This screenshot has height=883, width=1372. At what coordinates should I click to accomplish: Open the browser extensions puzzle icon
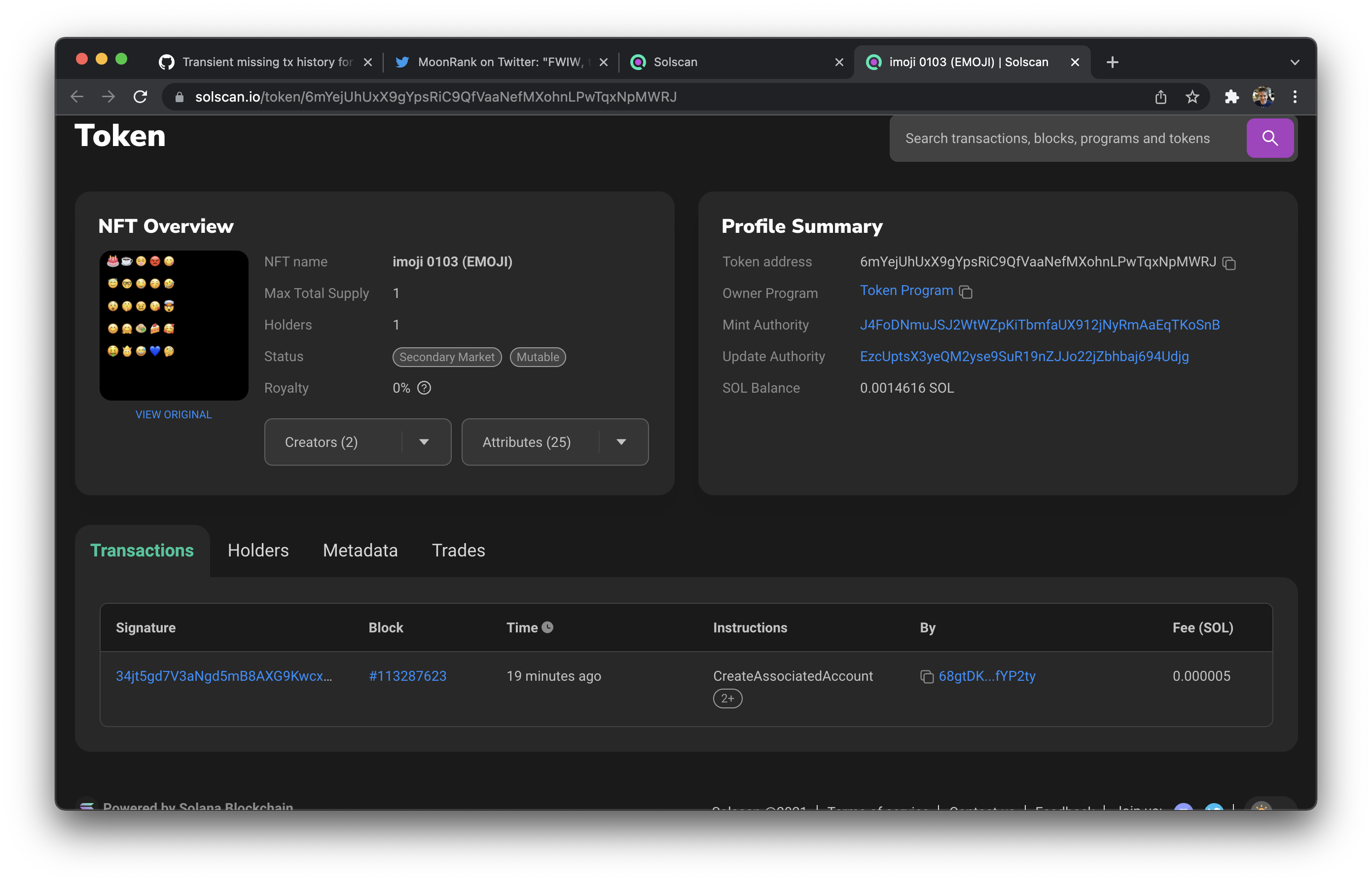coord(1231,96)
